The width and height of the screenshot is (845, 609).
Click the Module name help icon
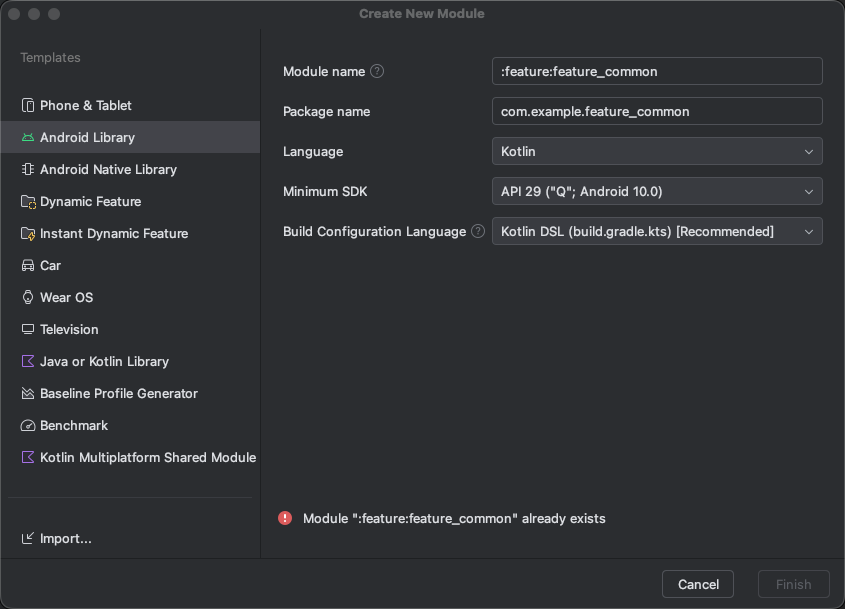click(x=377, y=71)
